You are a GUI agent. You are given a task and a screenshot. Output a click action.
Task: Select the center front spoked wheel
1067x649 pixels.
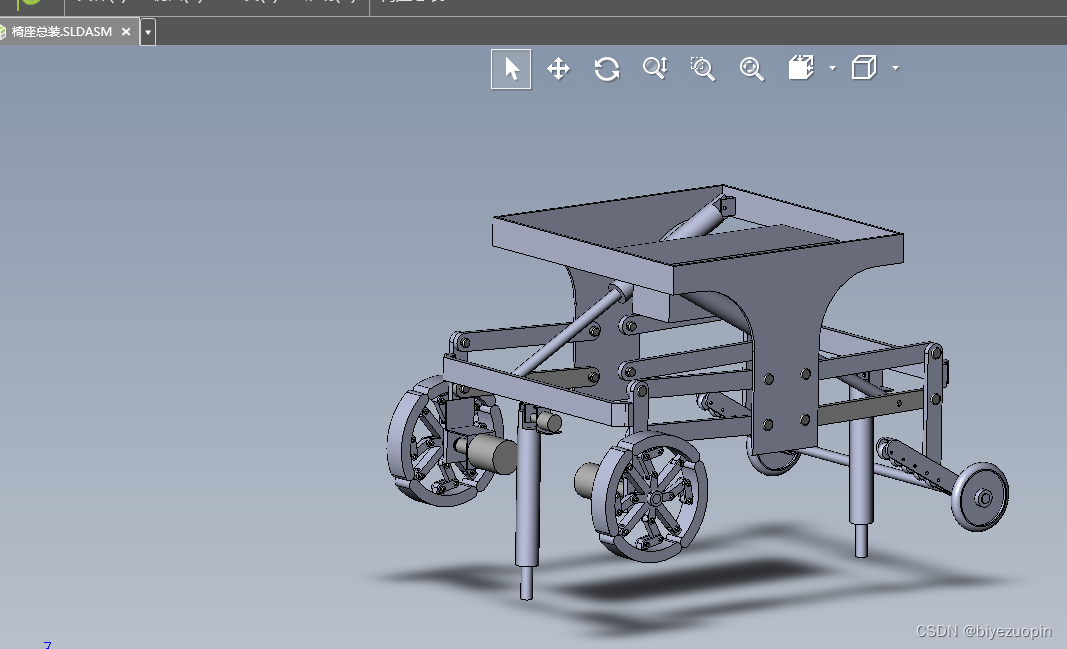pyautogui.click(x=649, y=497)
